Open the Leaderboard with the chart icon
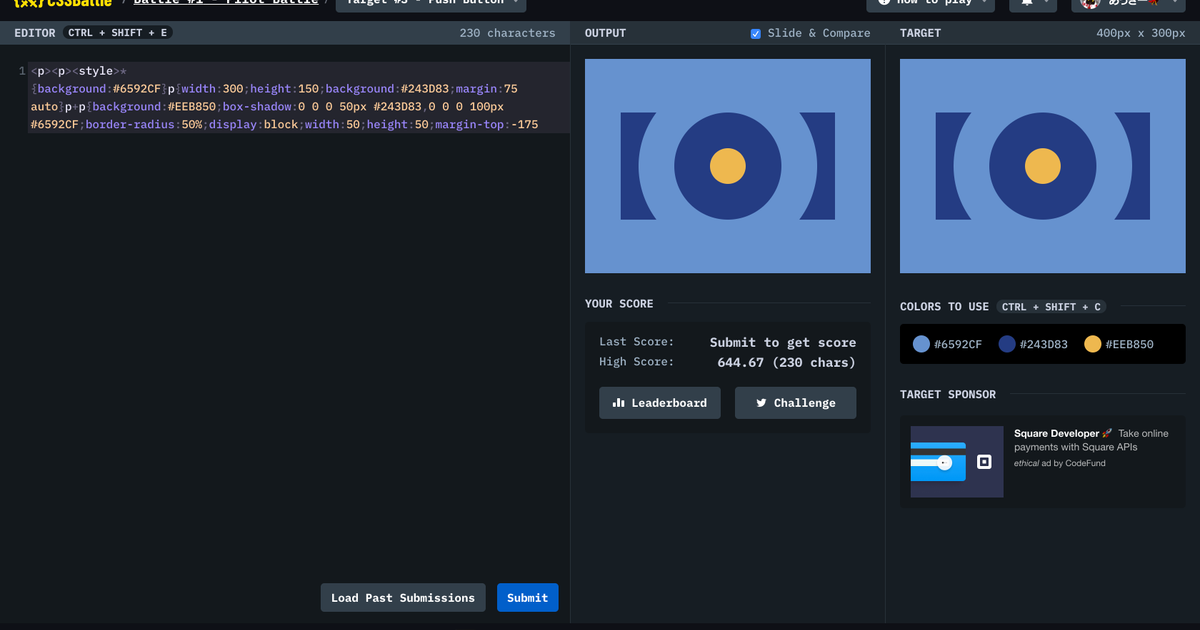The height and width of the screenshot is (630, 1200). click(659, 403)
